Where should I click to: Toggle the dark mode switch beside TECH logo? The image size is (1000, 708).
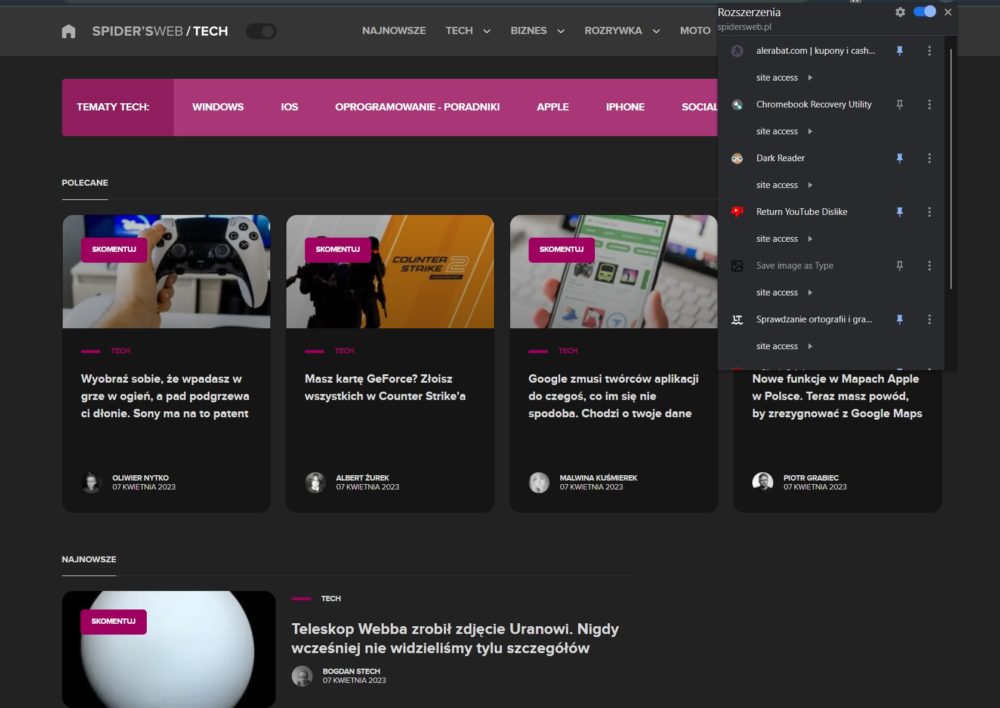pos(261,31)
